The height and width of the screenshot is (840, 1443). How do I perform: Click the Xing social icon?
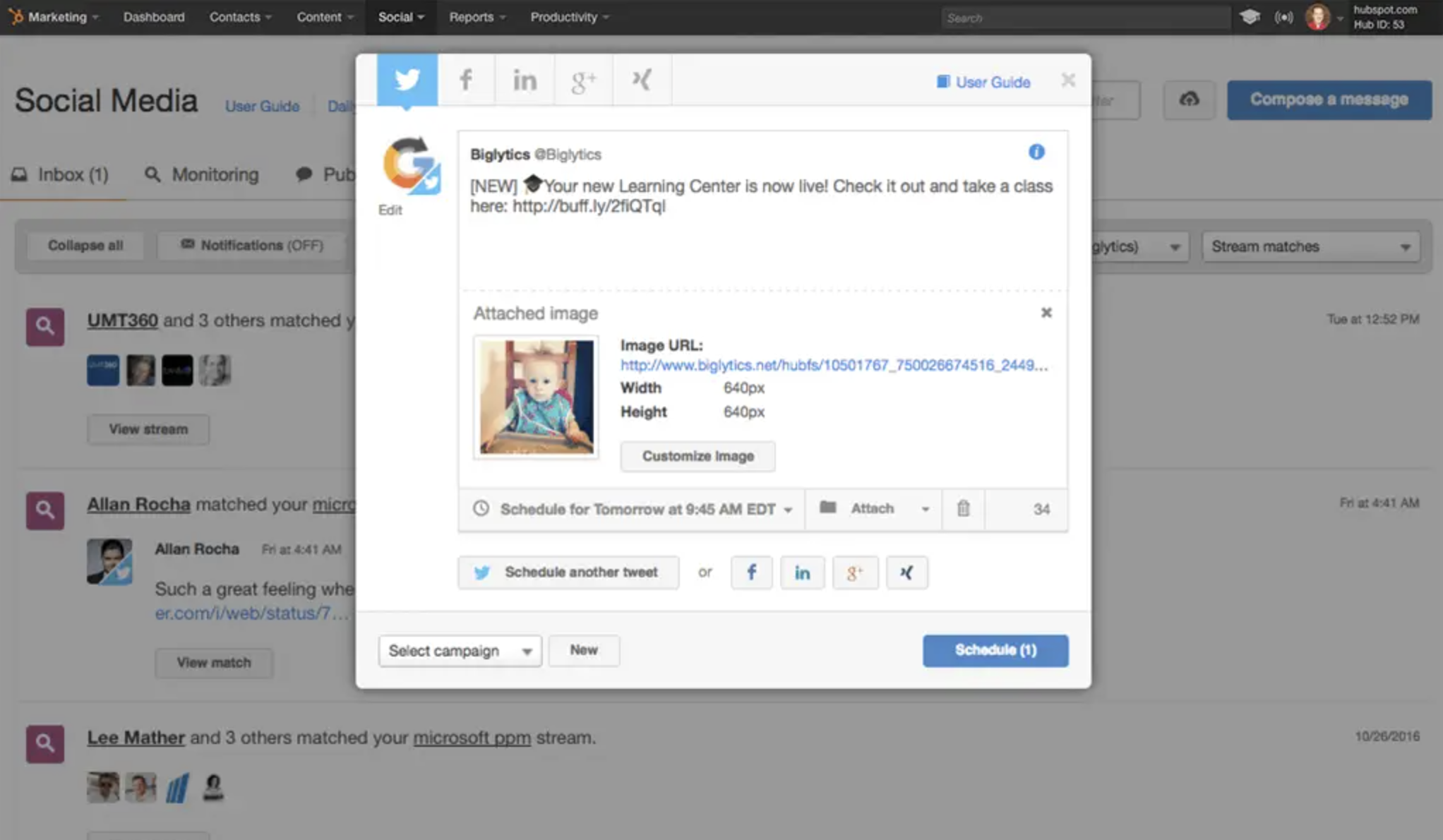642,79
